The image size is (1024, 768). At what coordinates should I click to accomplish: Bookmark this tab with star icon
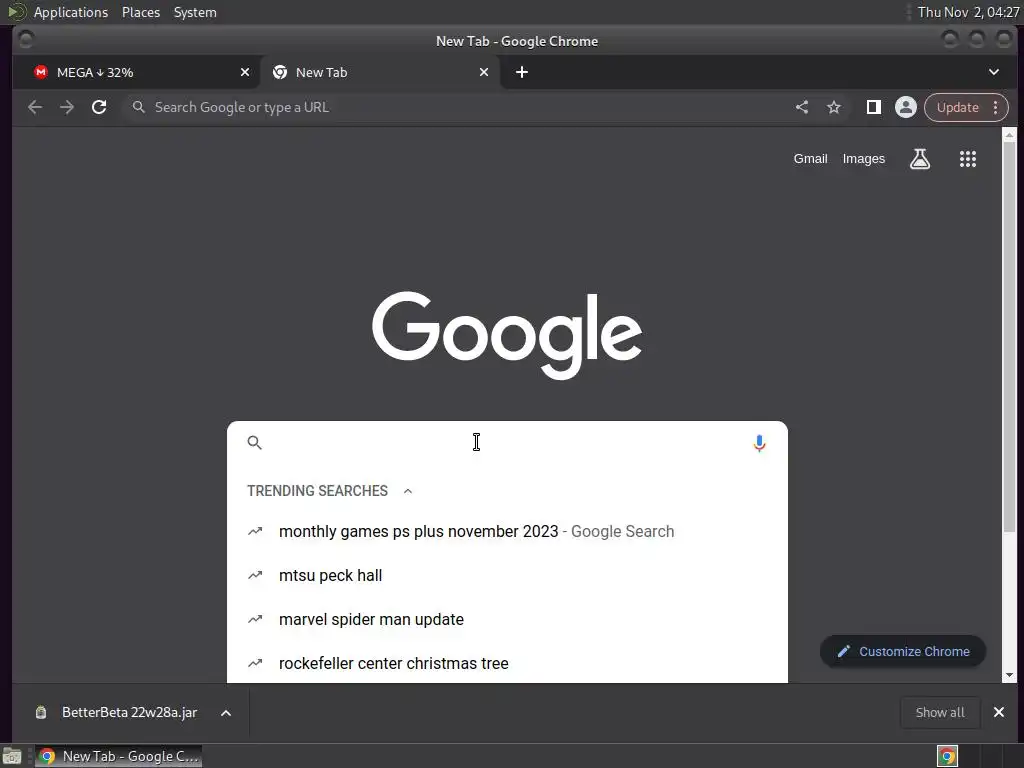click(x=834, y=107)
